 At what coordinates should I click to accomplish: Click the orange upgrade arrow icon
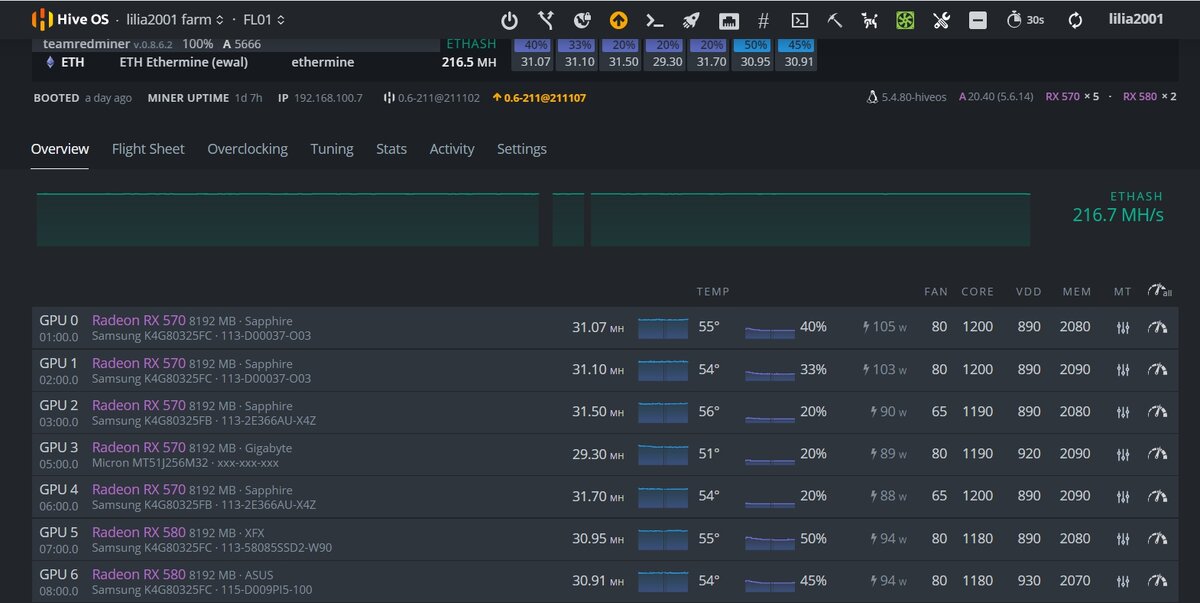618,19
